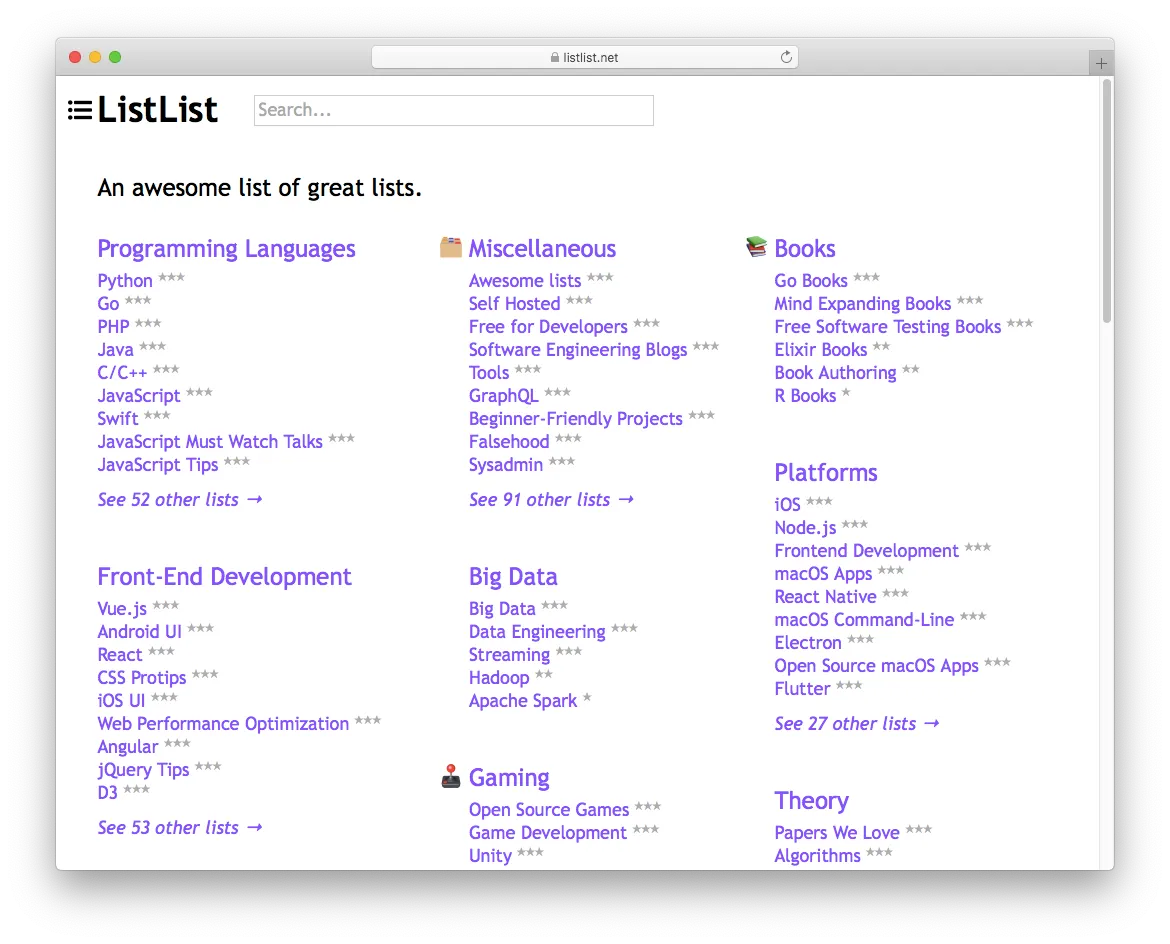
Task: See 52 other Programming Languages lists
Action: (170, 499)
